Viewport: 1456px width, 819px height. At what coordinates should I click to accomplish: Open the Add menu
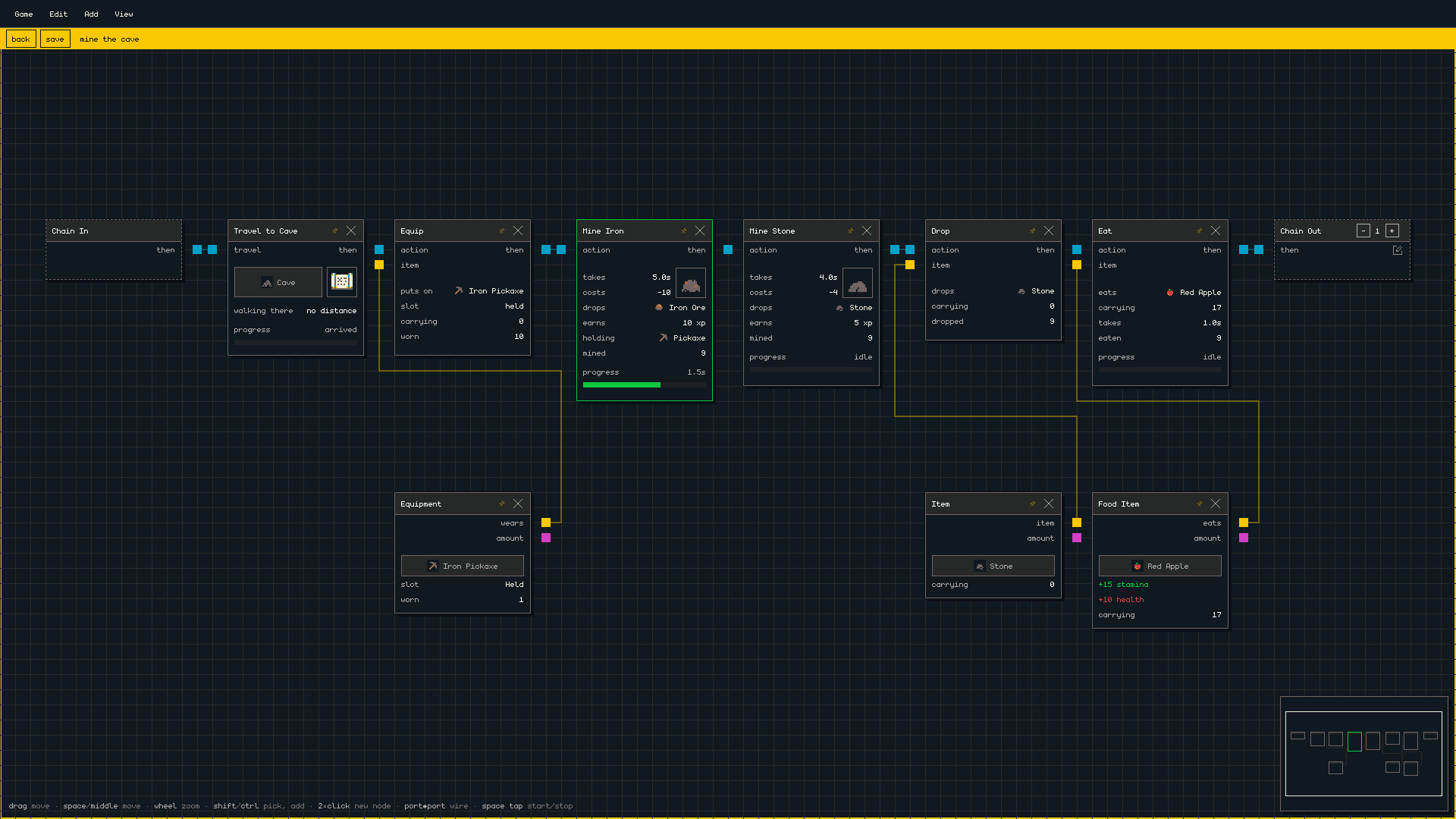(x=91, y=14)
